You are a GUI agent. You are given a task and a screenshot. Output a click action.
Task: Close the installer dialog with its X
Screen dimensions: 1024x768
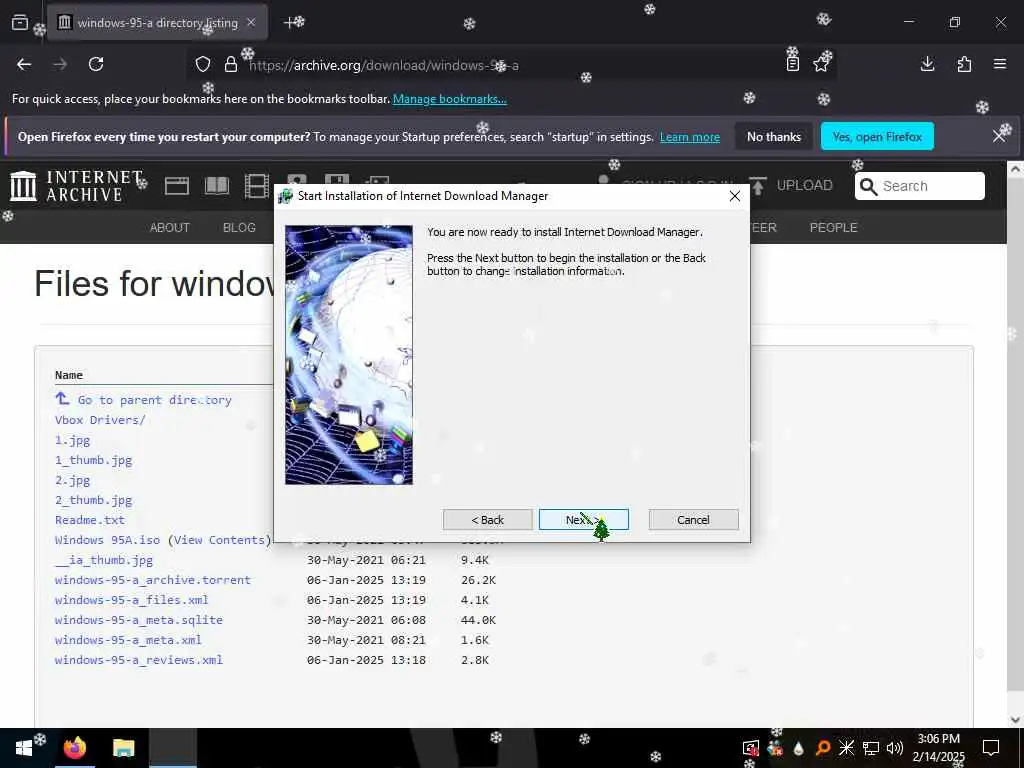735,196
